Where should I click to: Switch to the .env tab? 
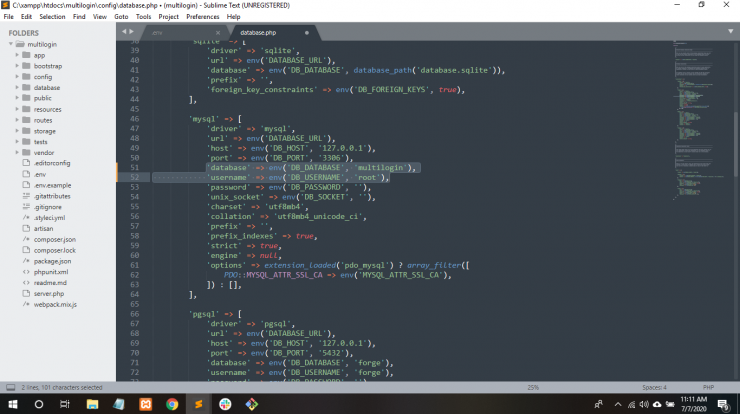(x=184, y=33)
